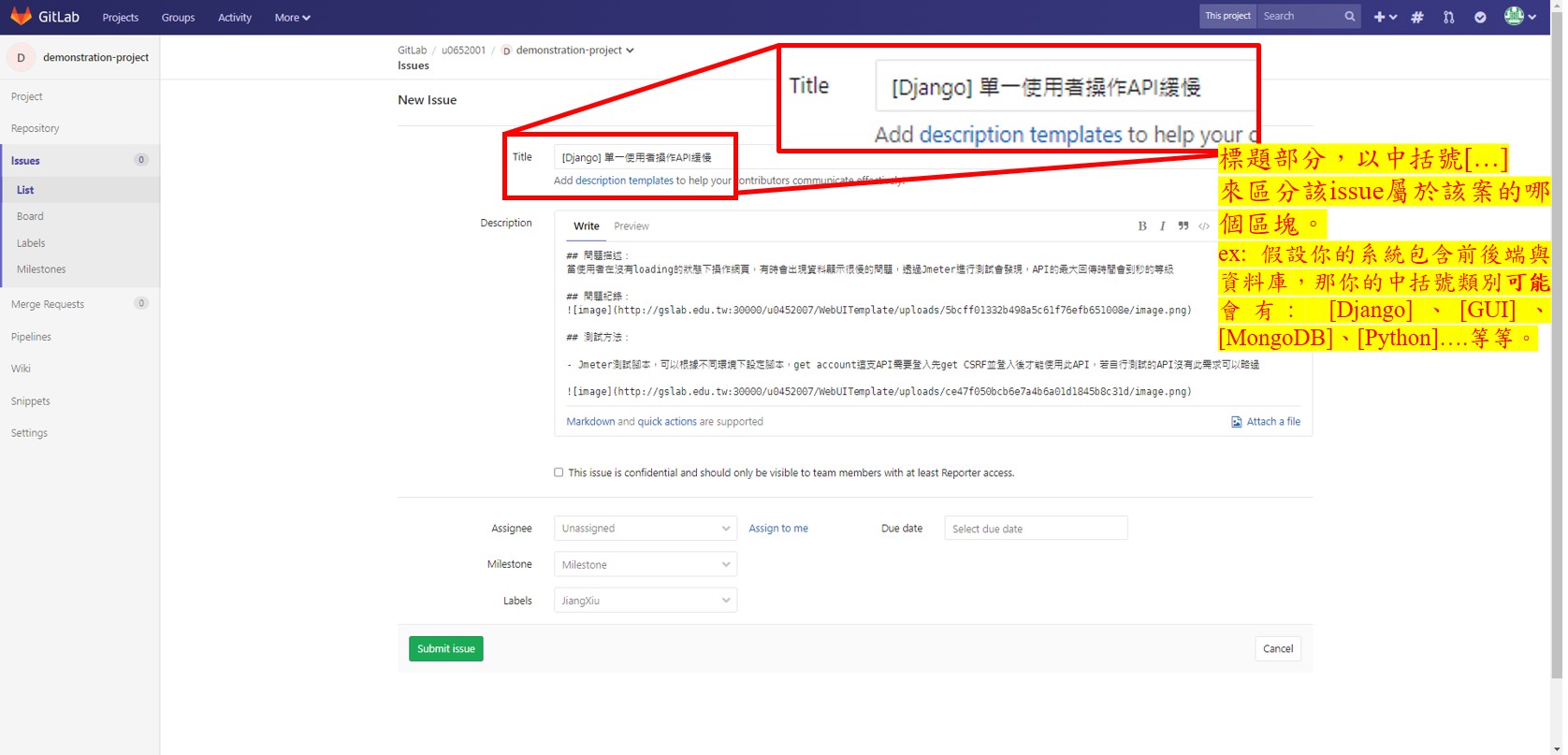Viewport: 1568px width, 755px height.
Task: Click Submit issue button
Action: click(446, 648)
